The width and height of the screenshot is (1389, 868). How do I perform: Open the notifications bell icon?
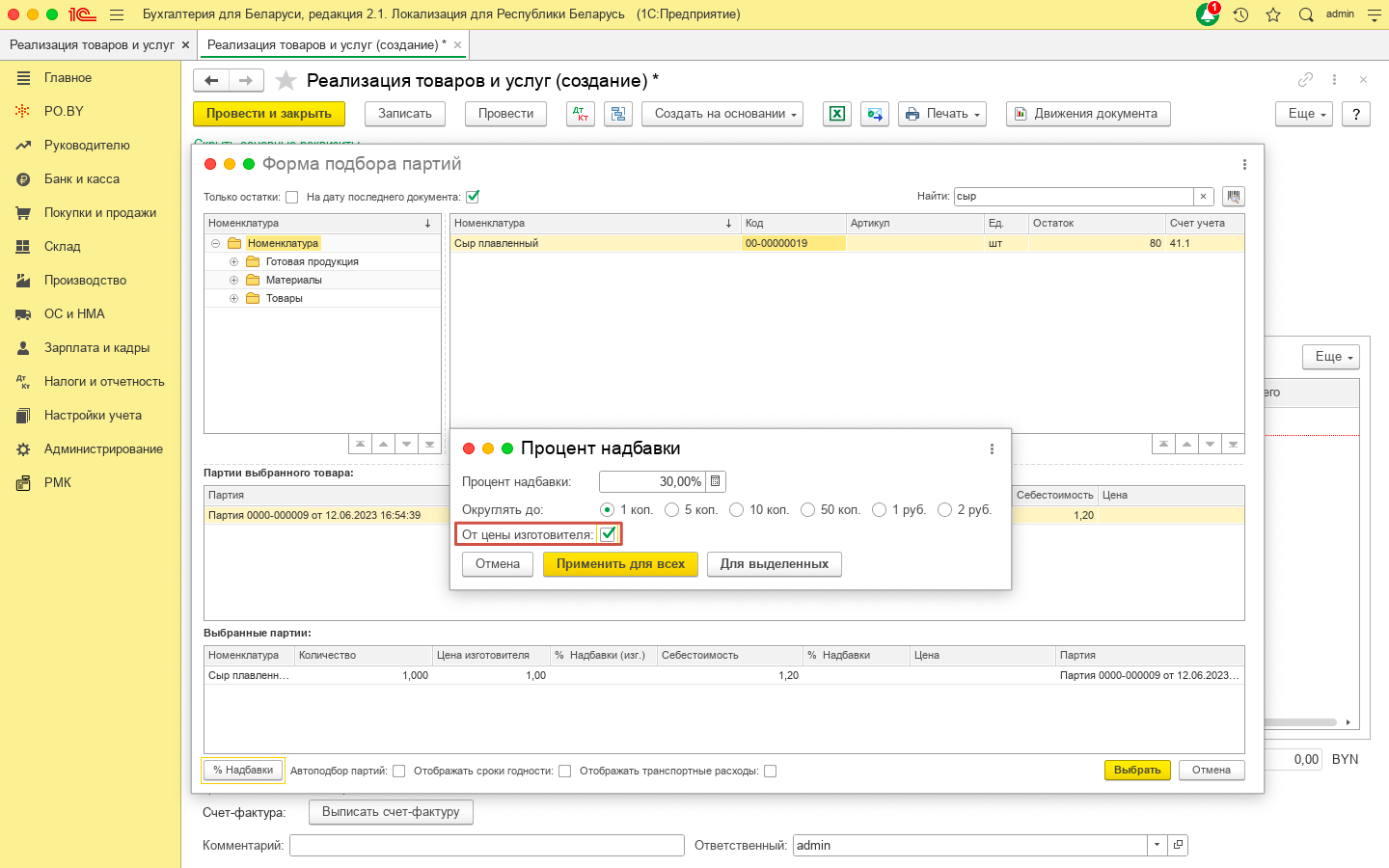tap(1207, 14)
